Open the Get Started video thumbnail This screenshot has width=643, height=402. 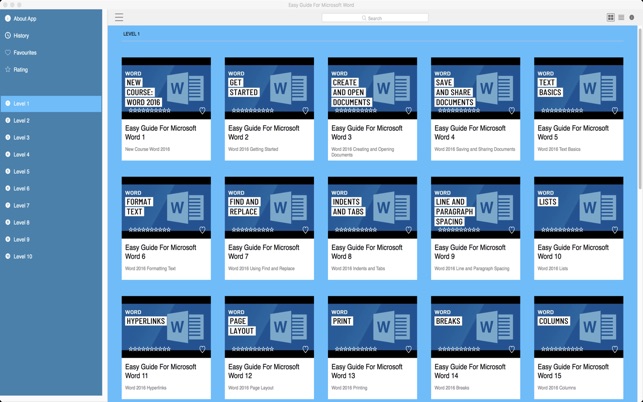tap(269, 88)
